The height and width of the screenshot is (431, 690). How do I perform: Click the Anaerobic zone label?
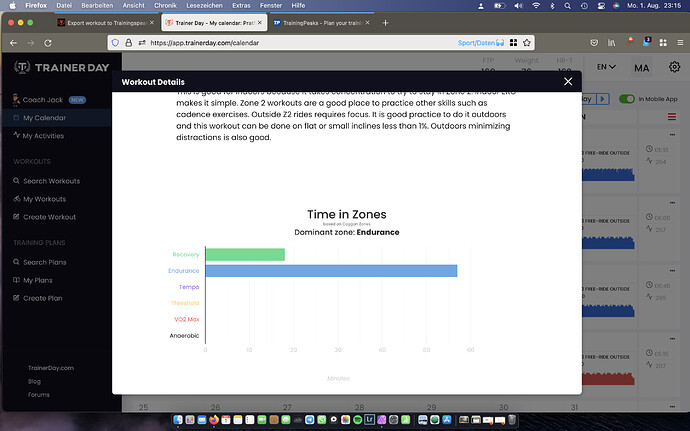[184, 335]
